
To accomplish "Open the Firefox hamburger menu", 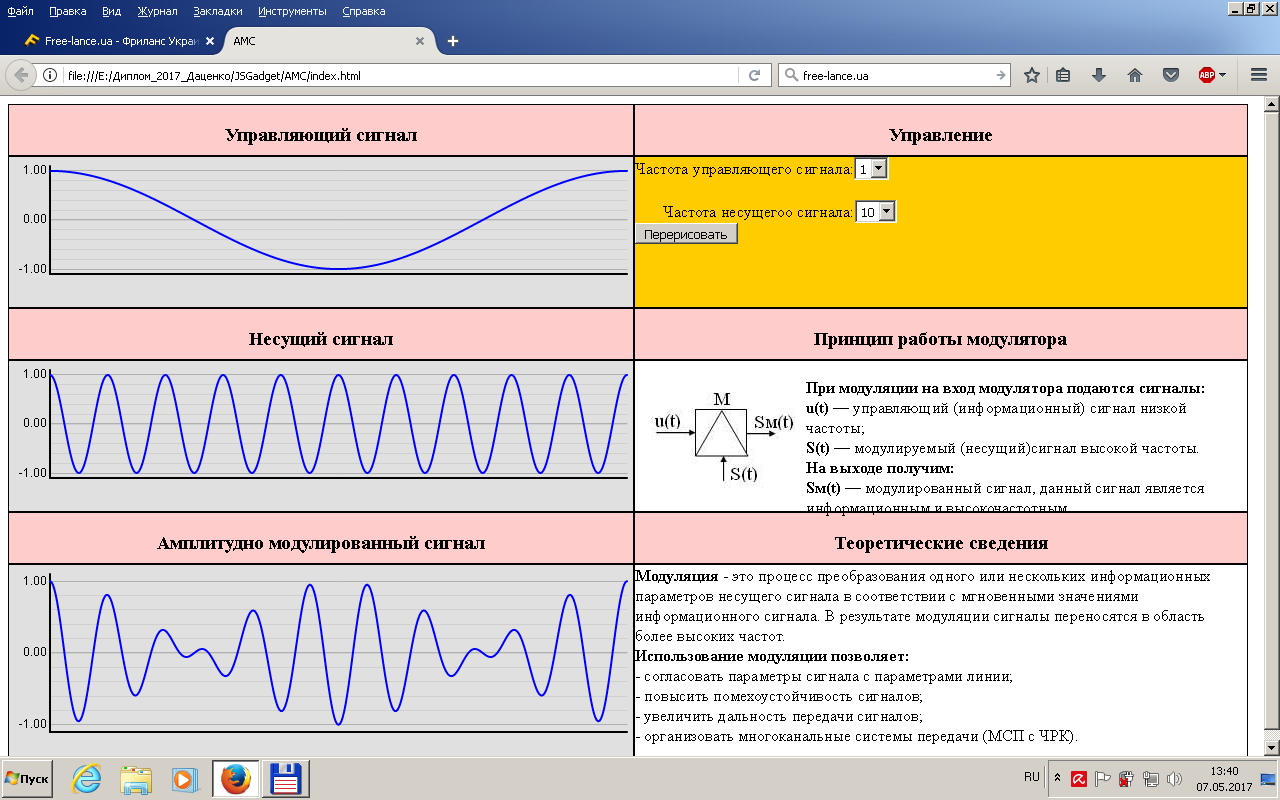I will (1259, 75).
